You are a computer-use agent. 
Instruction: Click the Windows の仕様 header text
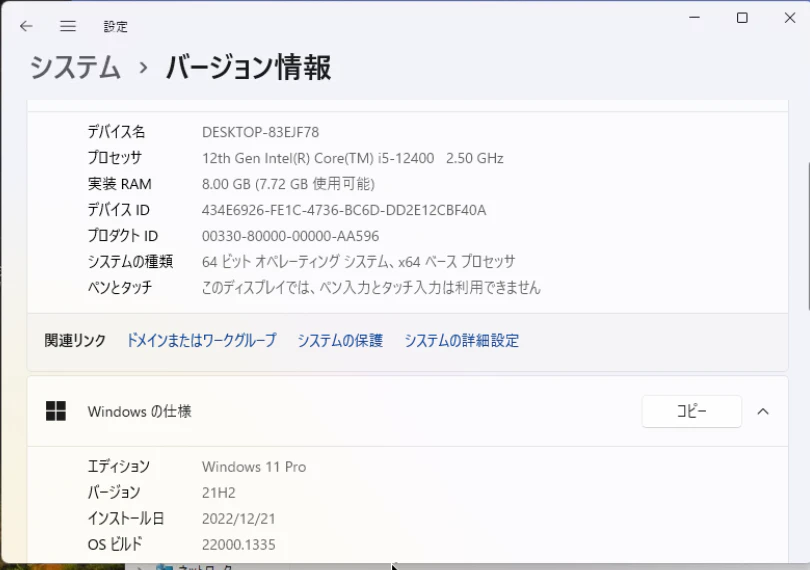click(x=139, y=411)
